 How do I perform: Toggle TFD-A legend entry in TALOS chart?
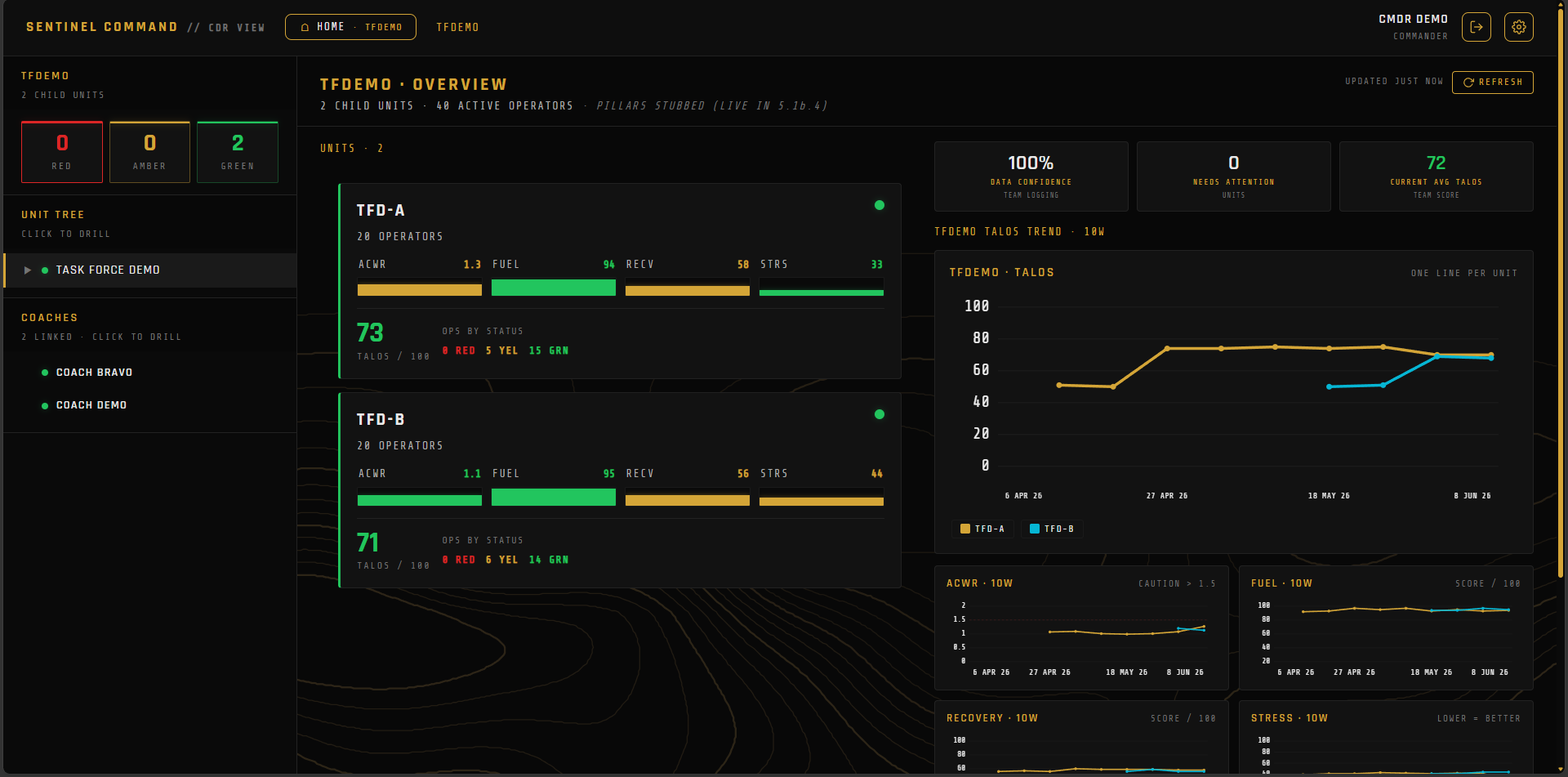(x=982, y=529)
